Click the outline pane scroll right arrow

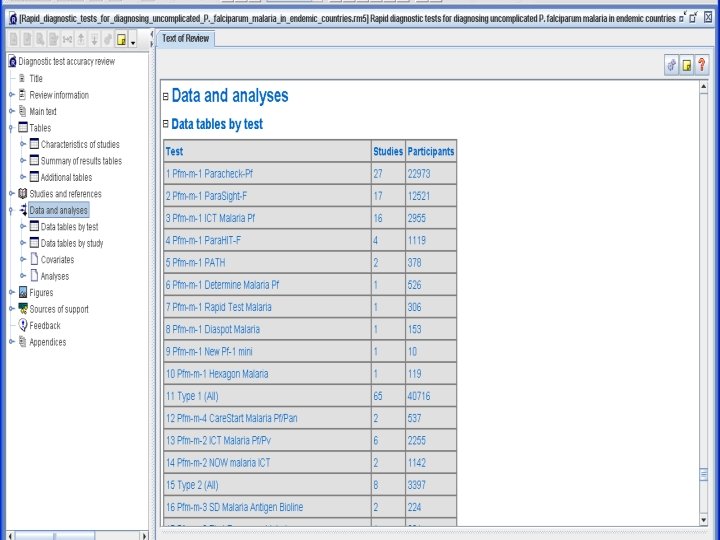coord(144,536)
